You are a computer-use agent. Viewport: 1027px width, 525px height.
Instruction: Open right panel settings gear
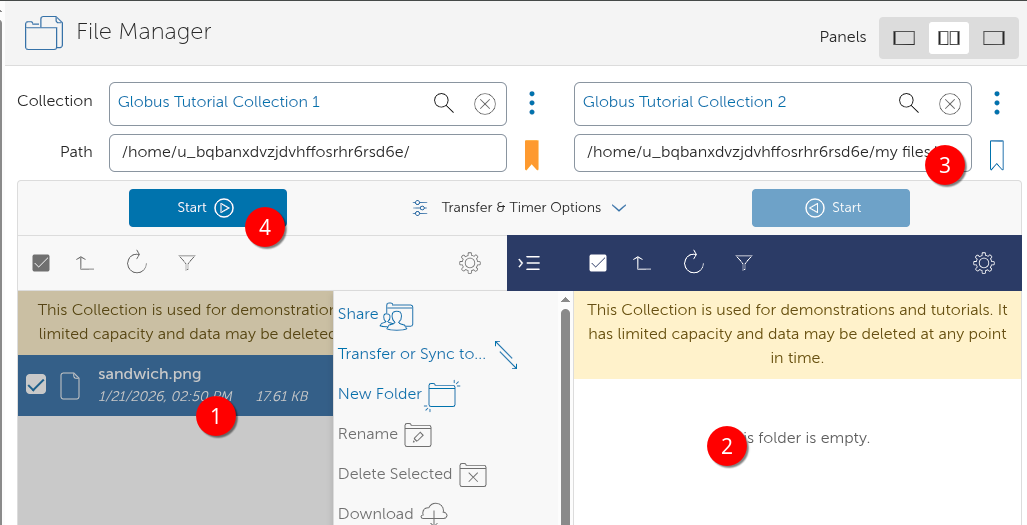pos(983,263)
